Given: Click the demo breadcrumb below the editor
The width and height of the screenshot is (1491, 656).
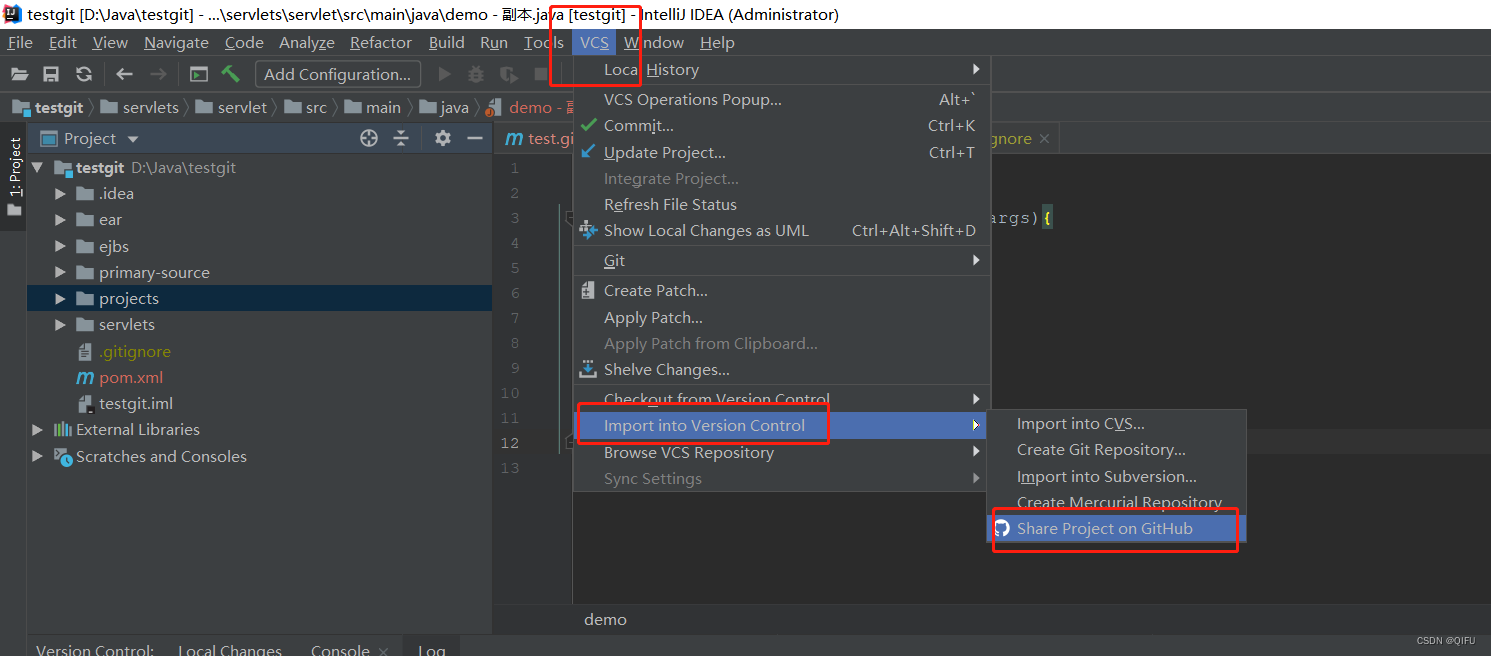Looking at the screenshot, I should [605, 619].
